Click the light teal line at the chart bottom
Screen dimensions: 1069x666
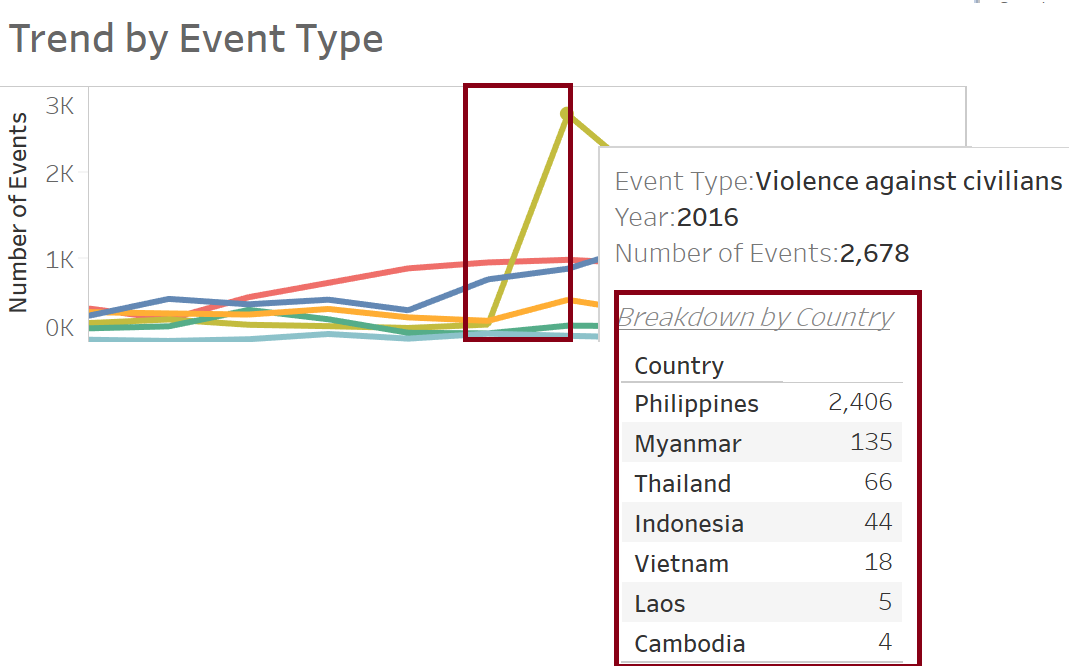tap(250, 338)
